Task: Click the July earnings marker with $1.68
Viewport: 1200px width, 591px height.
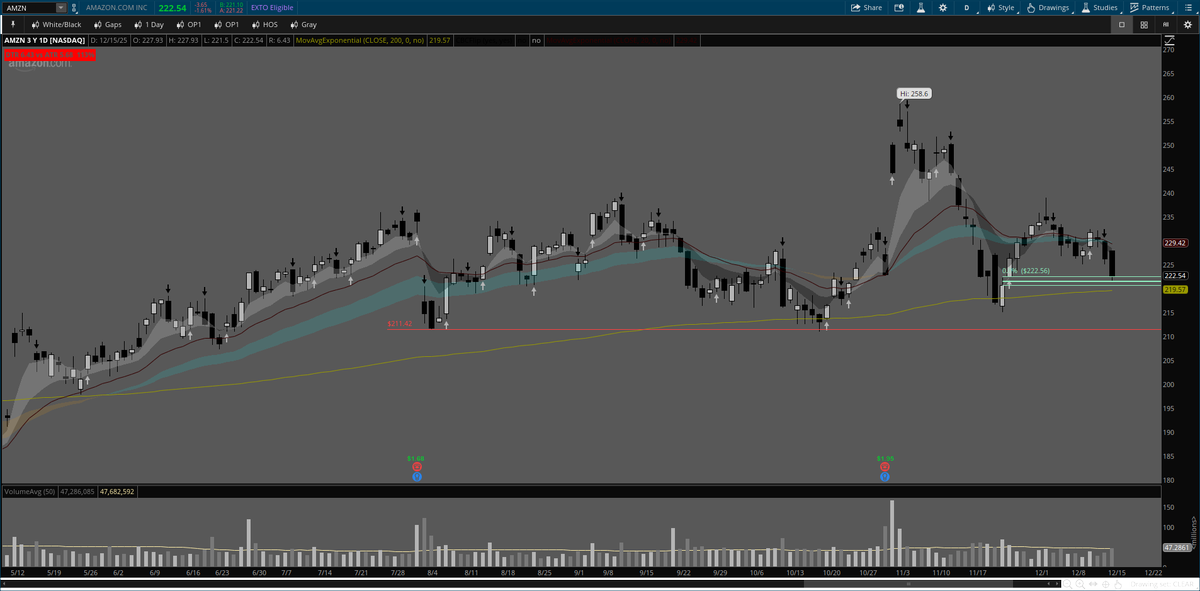Action: point(416,466)
